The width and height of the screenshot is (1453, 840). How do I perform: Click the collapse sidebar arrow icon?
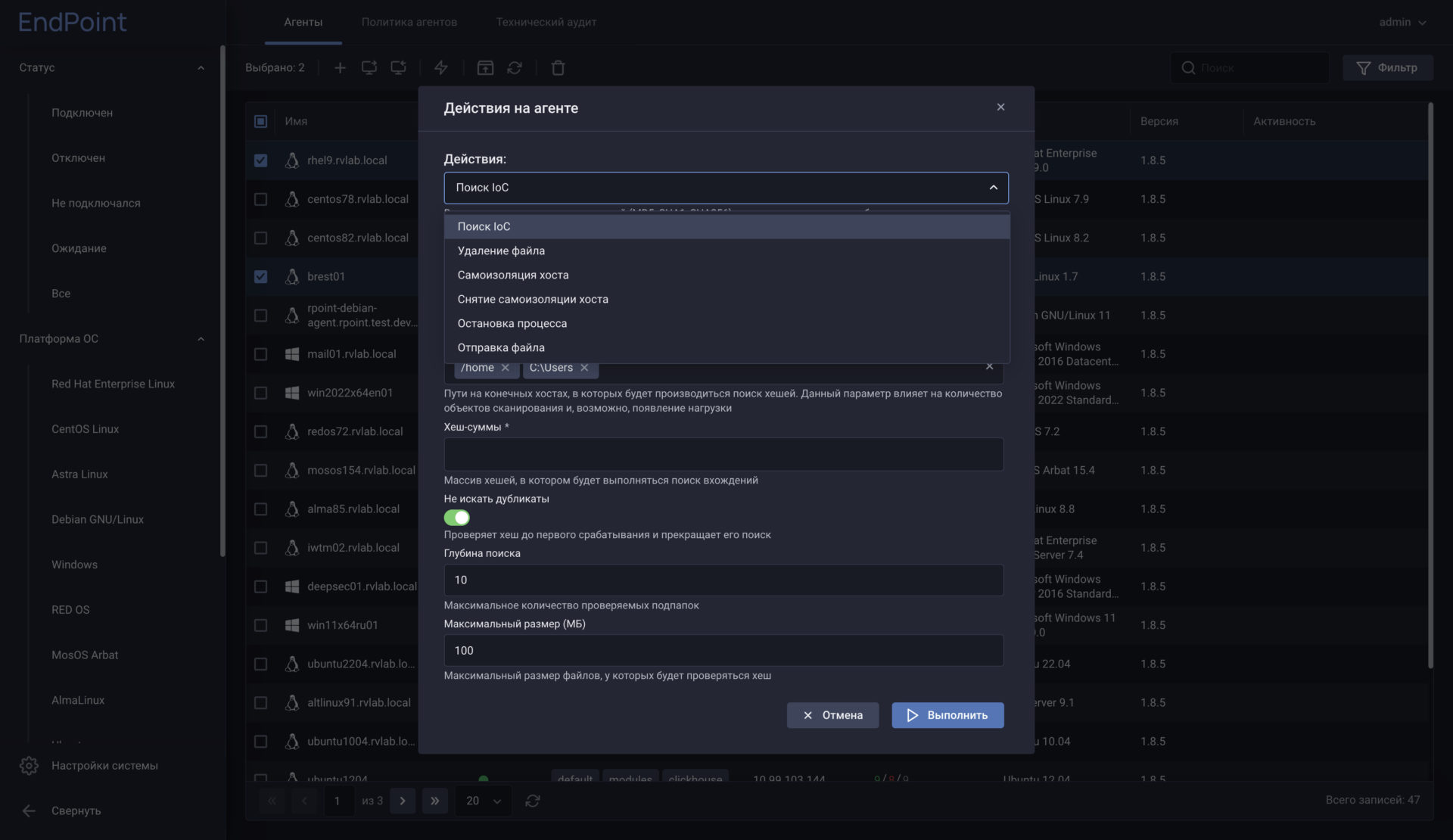click(29, 811)
